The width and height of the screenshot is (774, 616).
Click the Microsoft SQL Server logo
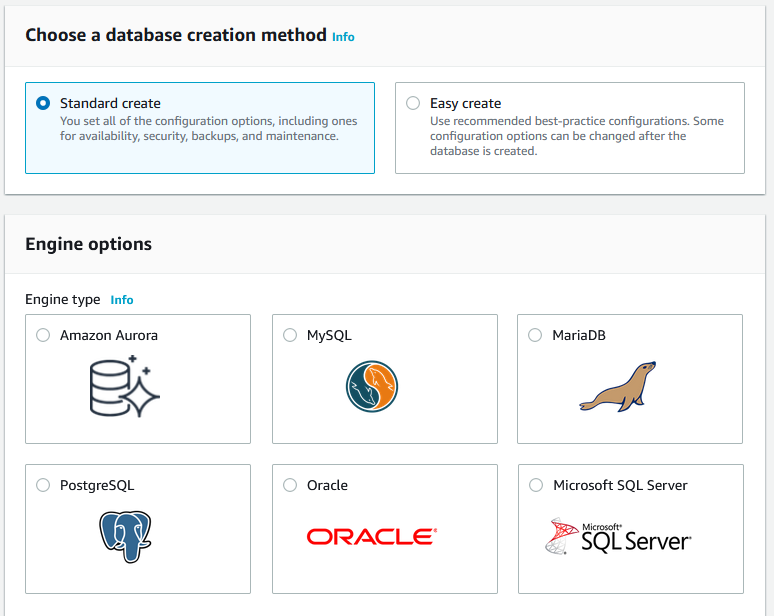point(618,537)
